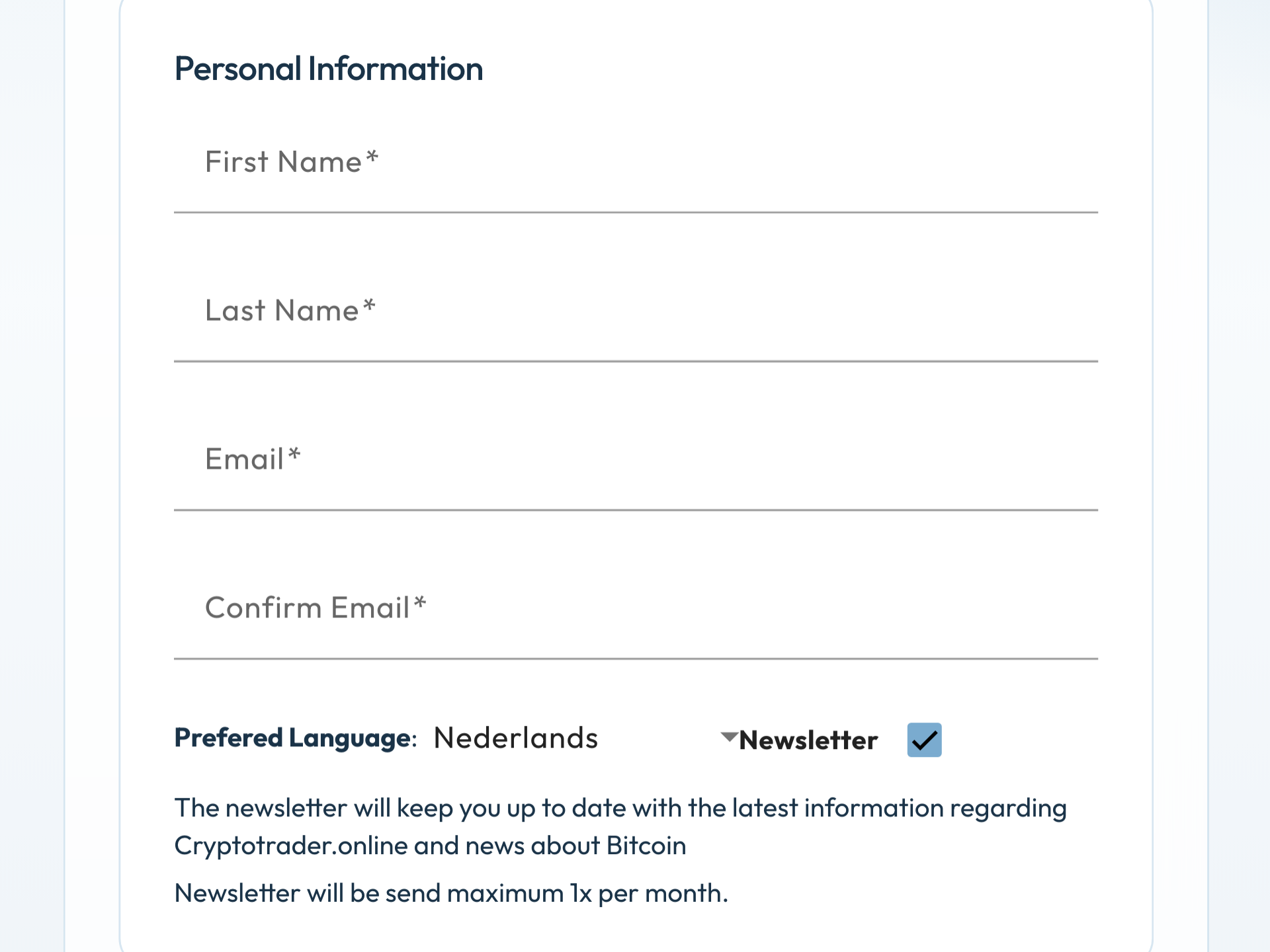Click the asterisk beside the Email label

pyautogui.click(x=294, y=455)
